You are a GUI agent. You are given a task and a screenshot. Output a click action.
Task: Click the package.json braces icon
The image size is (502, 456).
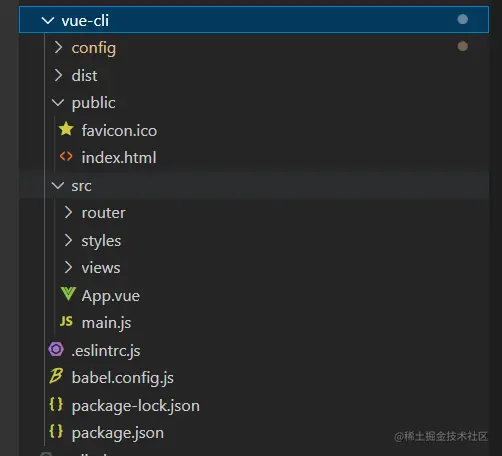56,431
